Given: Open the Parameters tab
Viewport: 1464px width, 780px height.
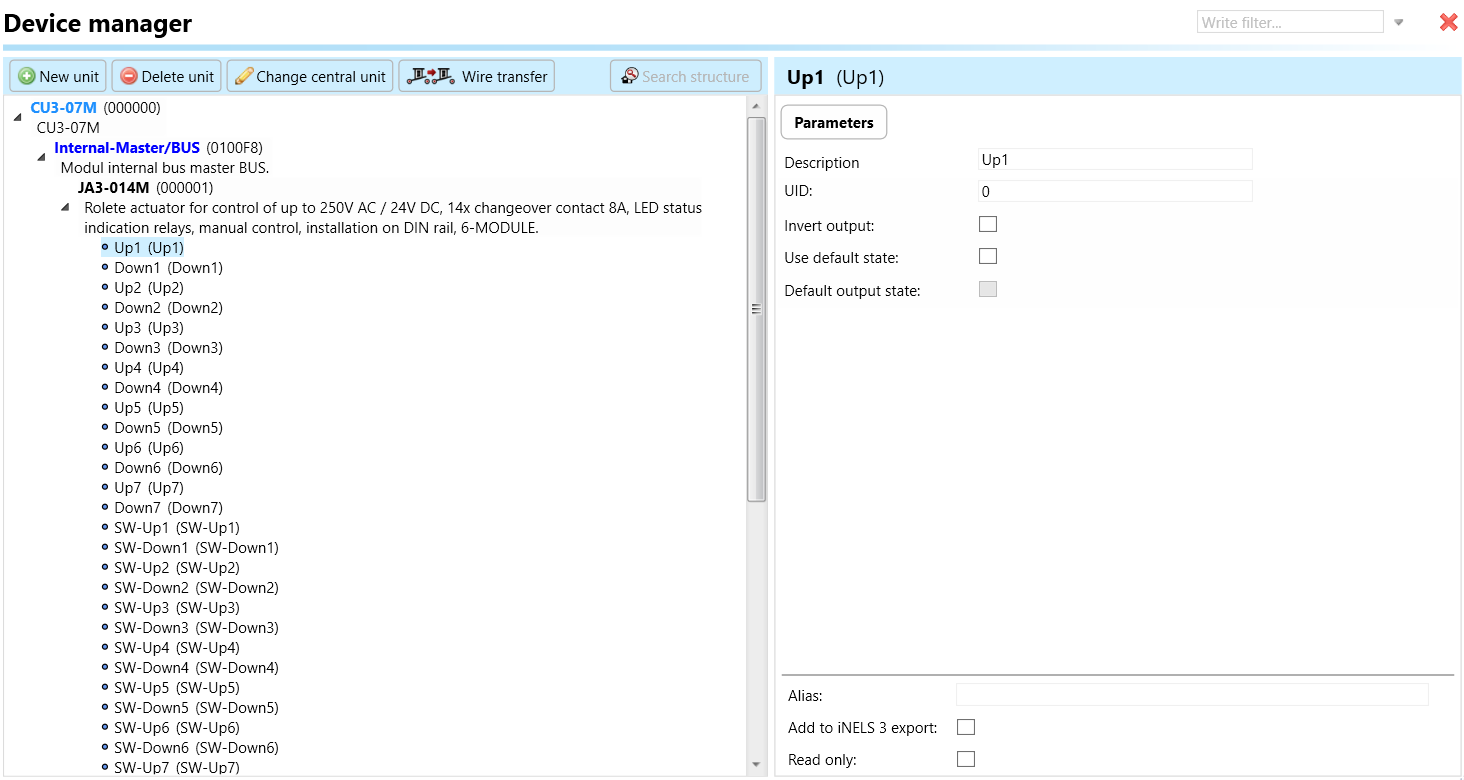Looking at the screenshot, I should (833, 123).
